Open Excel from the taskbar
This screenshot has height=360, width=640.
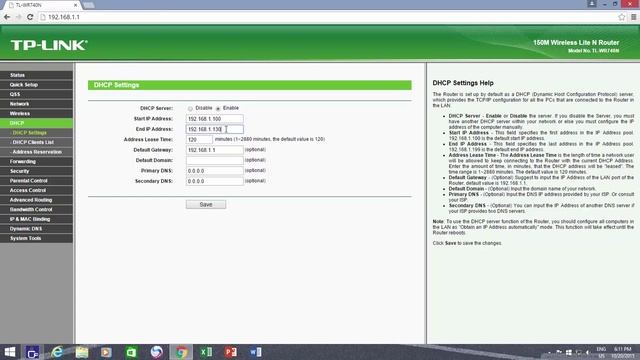click(x=206, y=352)
